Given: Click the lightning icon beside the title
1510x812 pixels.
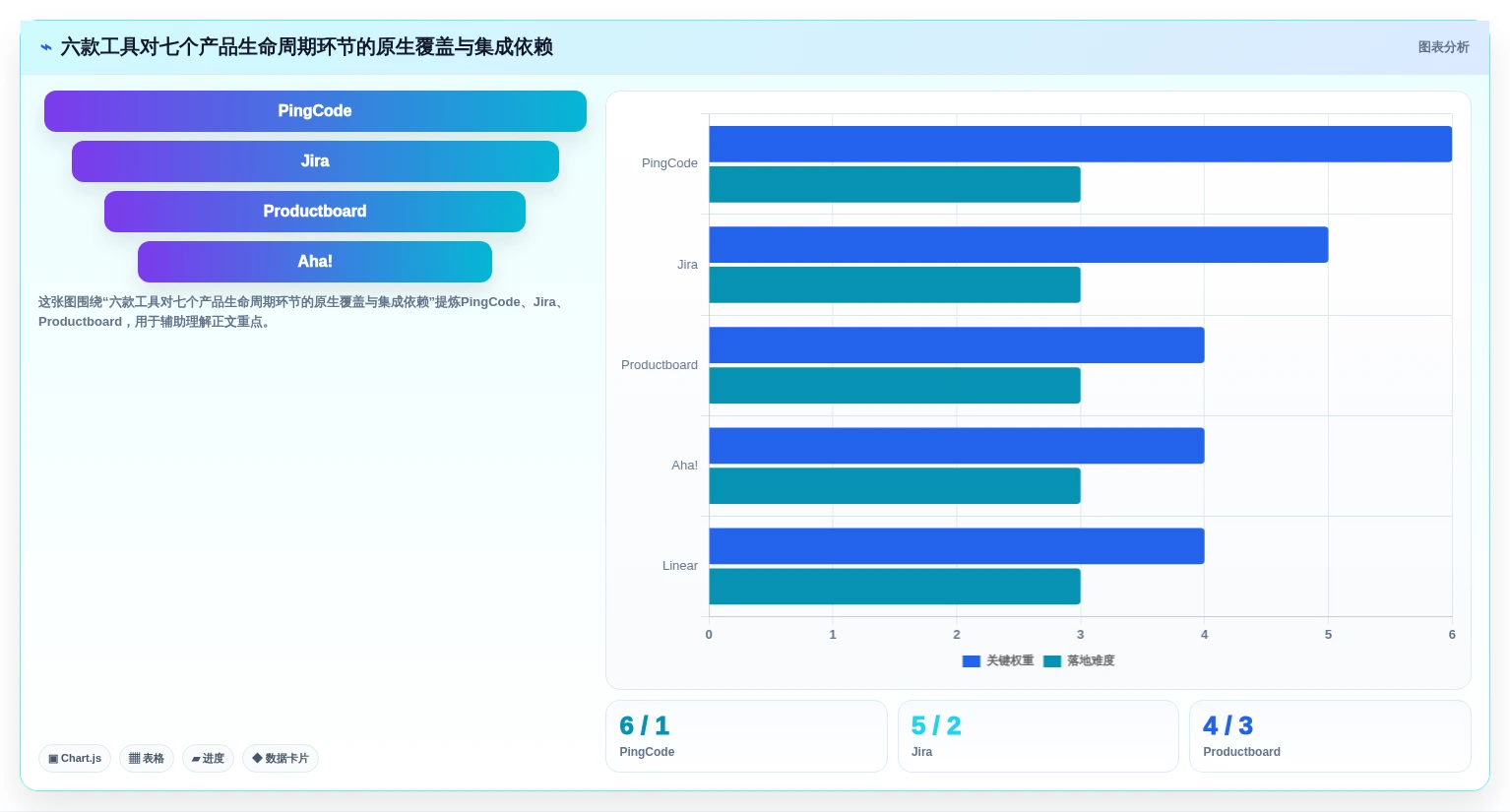Looking at the screenshot, I should [45, 47].
